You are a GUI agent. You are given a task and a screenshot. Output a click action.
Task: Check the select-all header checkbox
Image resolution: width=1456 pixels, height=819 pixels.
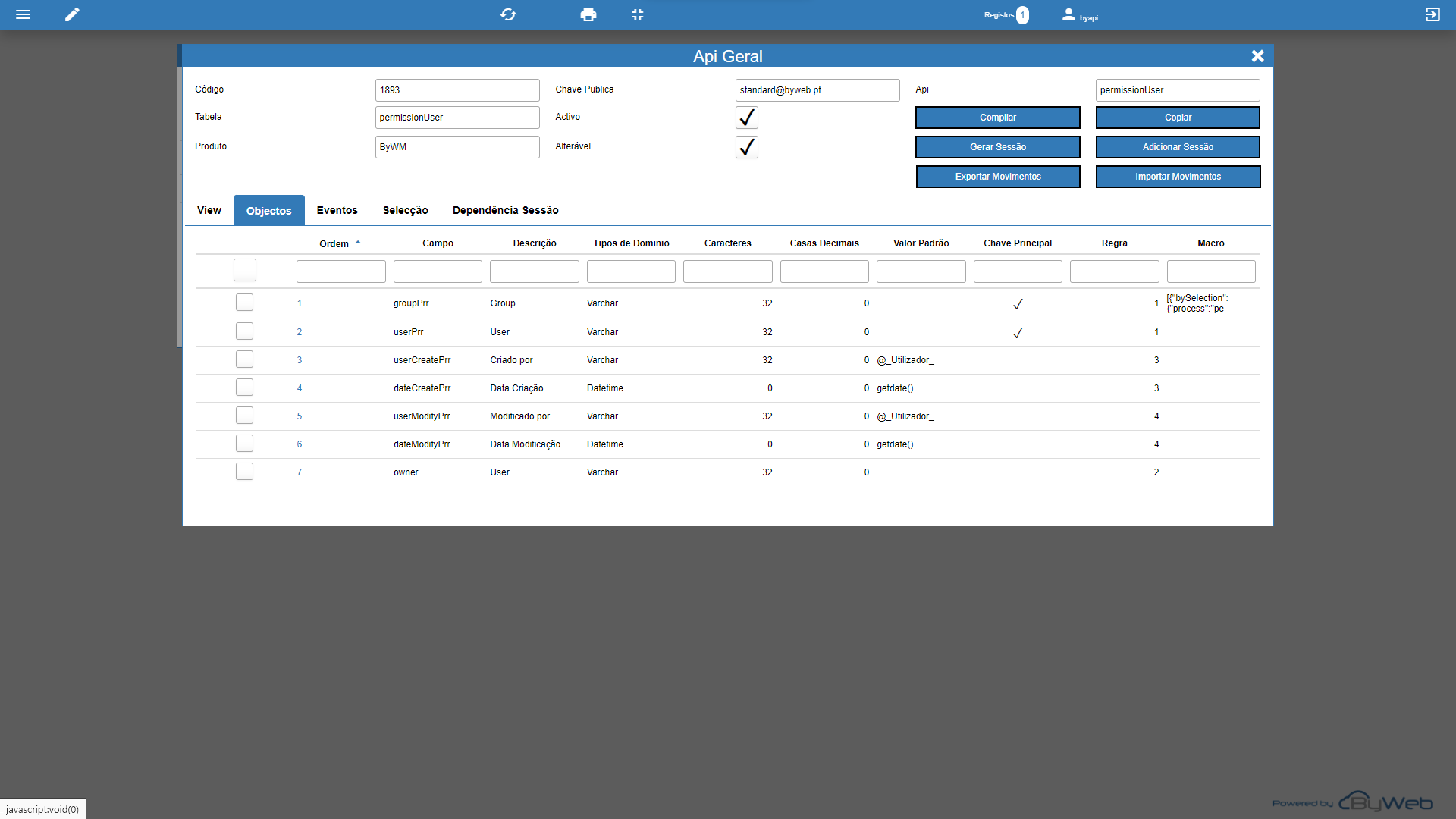[x=244, y=270]
